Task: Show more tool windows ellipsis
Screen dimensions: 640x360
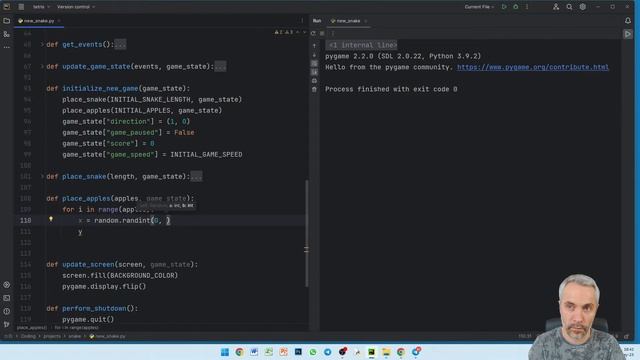Action: 7,47
